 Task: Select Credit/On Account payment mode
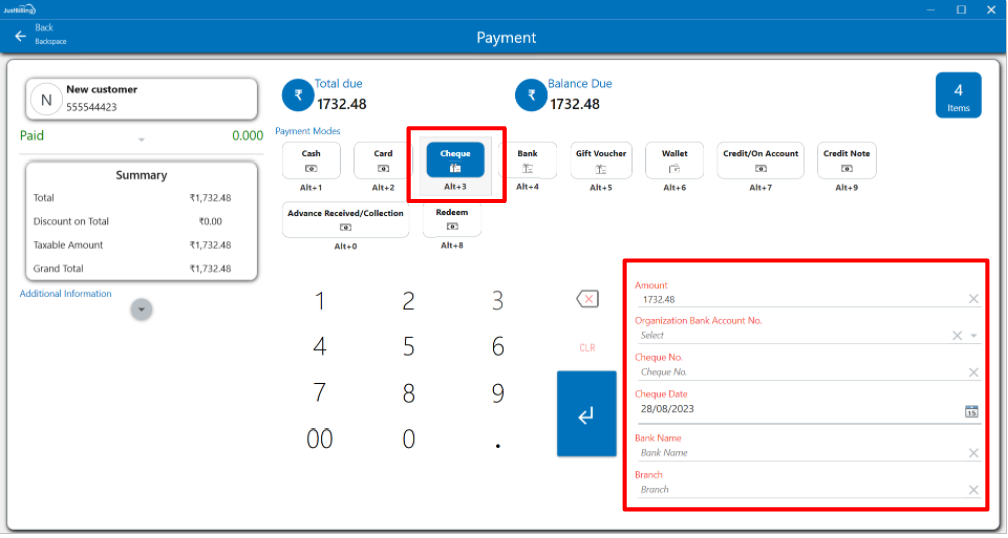[760, 160]
